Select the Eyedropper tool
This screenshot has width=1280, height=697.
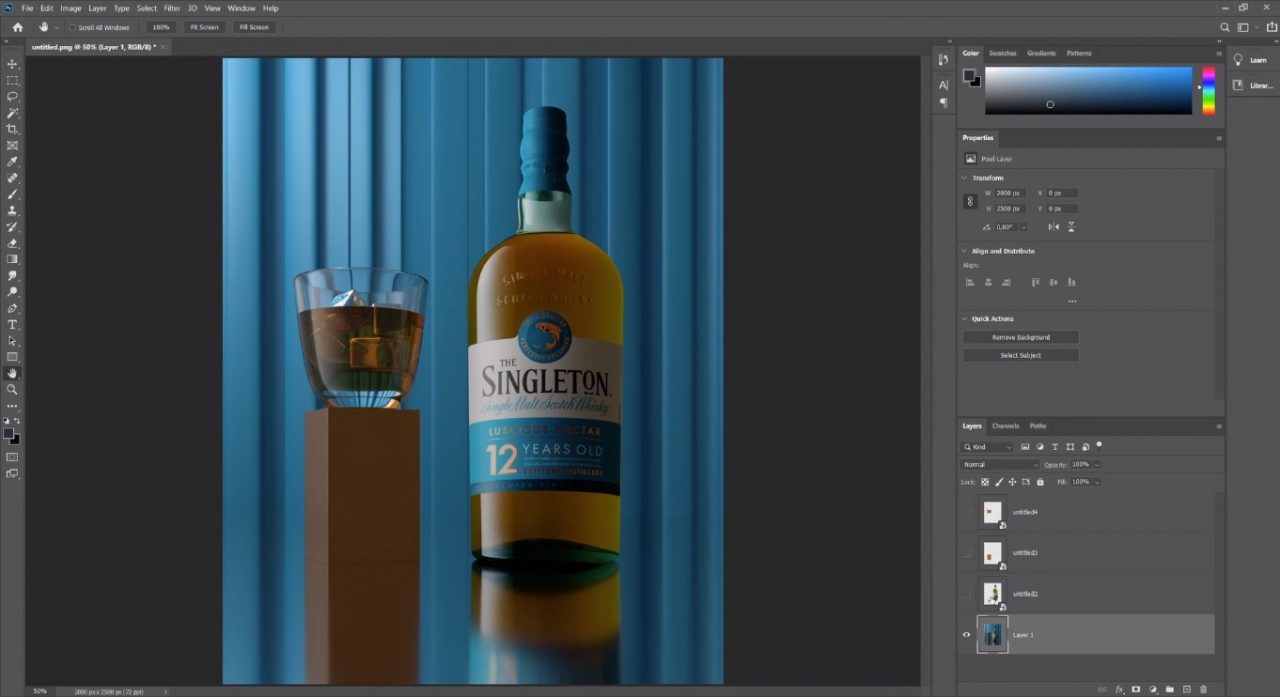(x=12, y=161)
